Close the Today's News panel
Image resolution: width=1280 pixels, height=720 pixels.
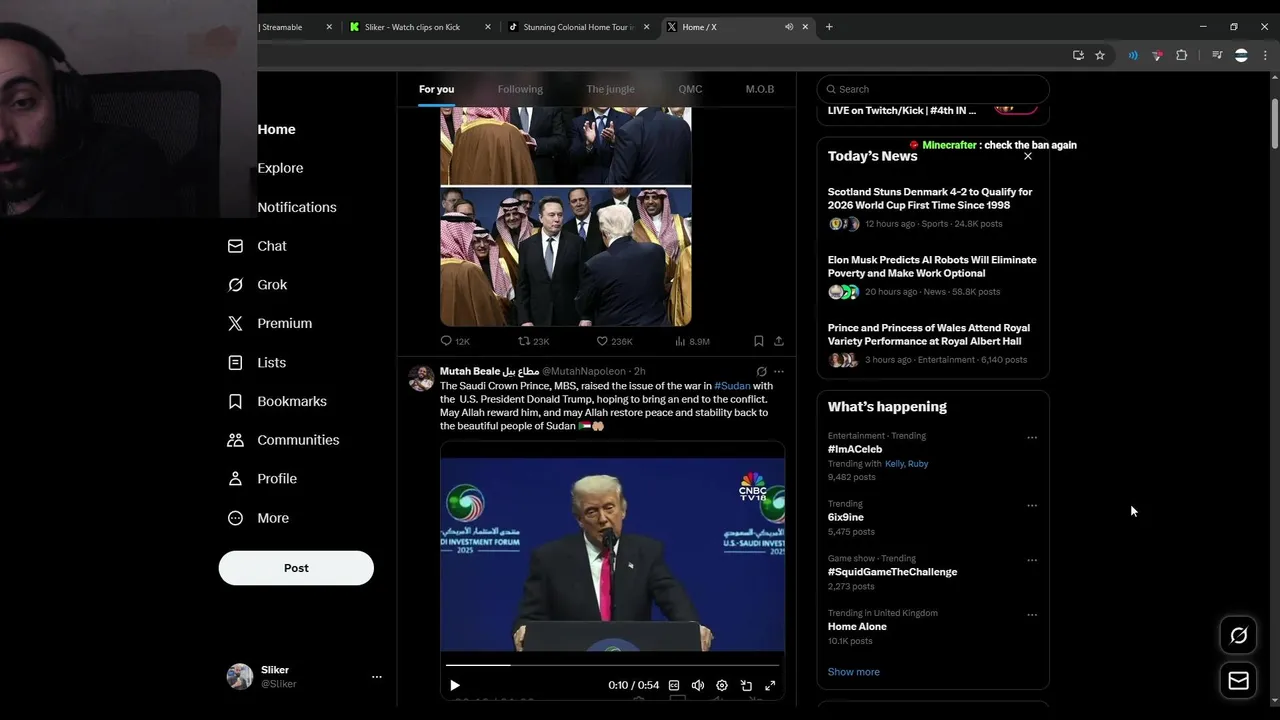1028,156
